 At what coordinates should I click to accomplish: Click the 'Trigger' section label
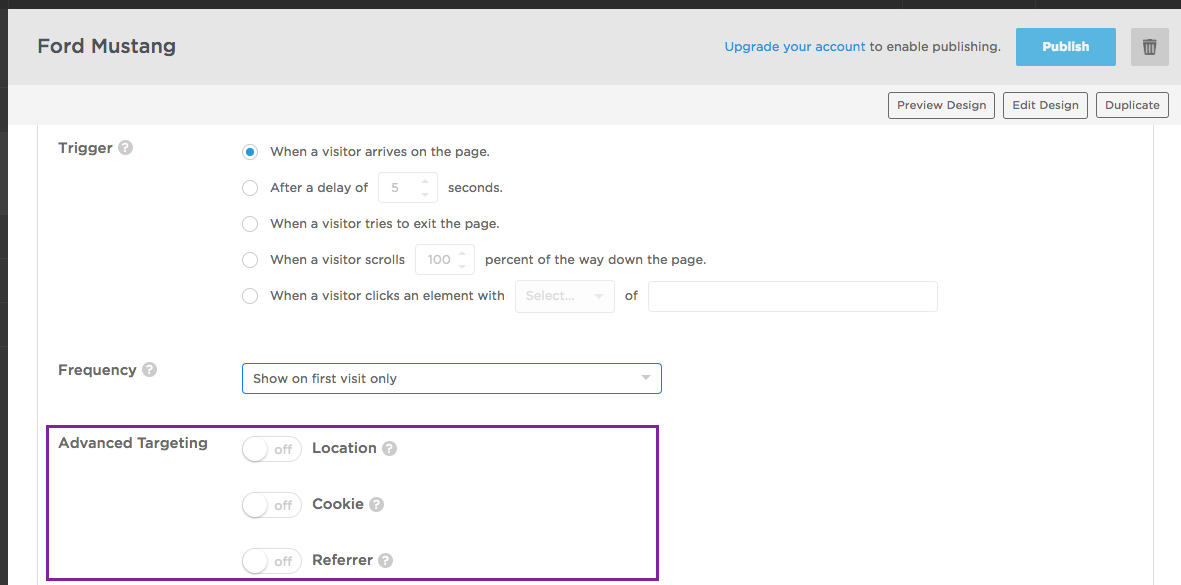[85, 148]
